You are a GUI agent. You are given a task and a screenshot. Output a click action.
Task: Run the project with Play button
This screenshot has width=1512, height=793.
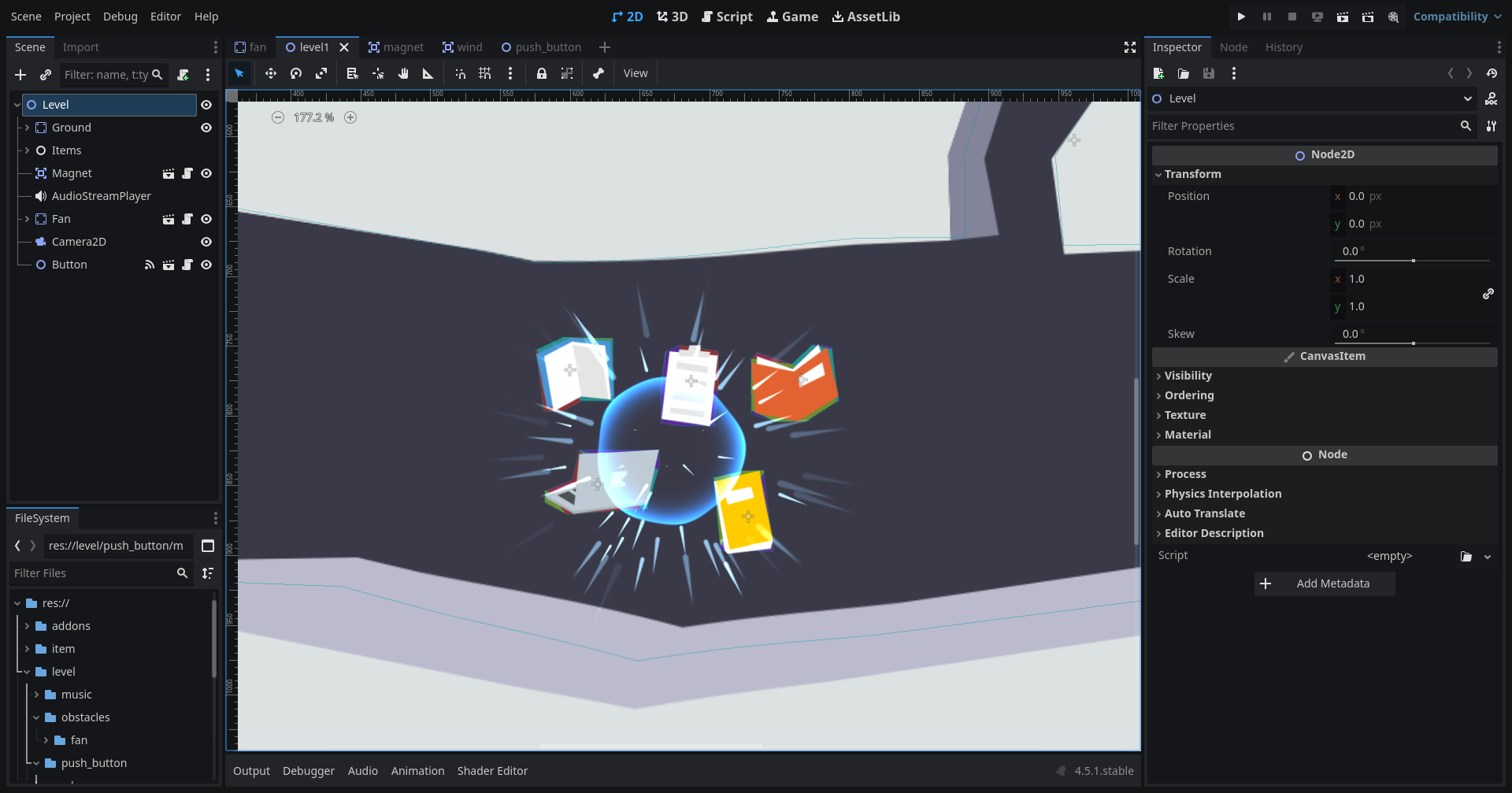click(x=1241, y=17)
